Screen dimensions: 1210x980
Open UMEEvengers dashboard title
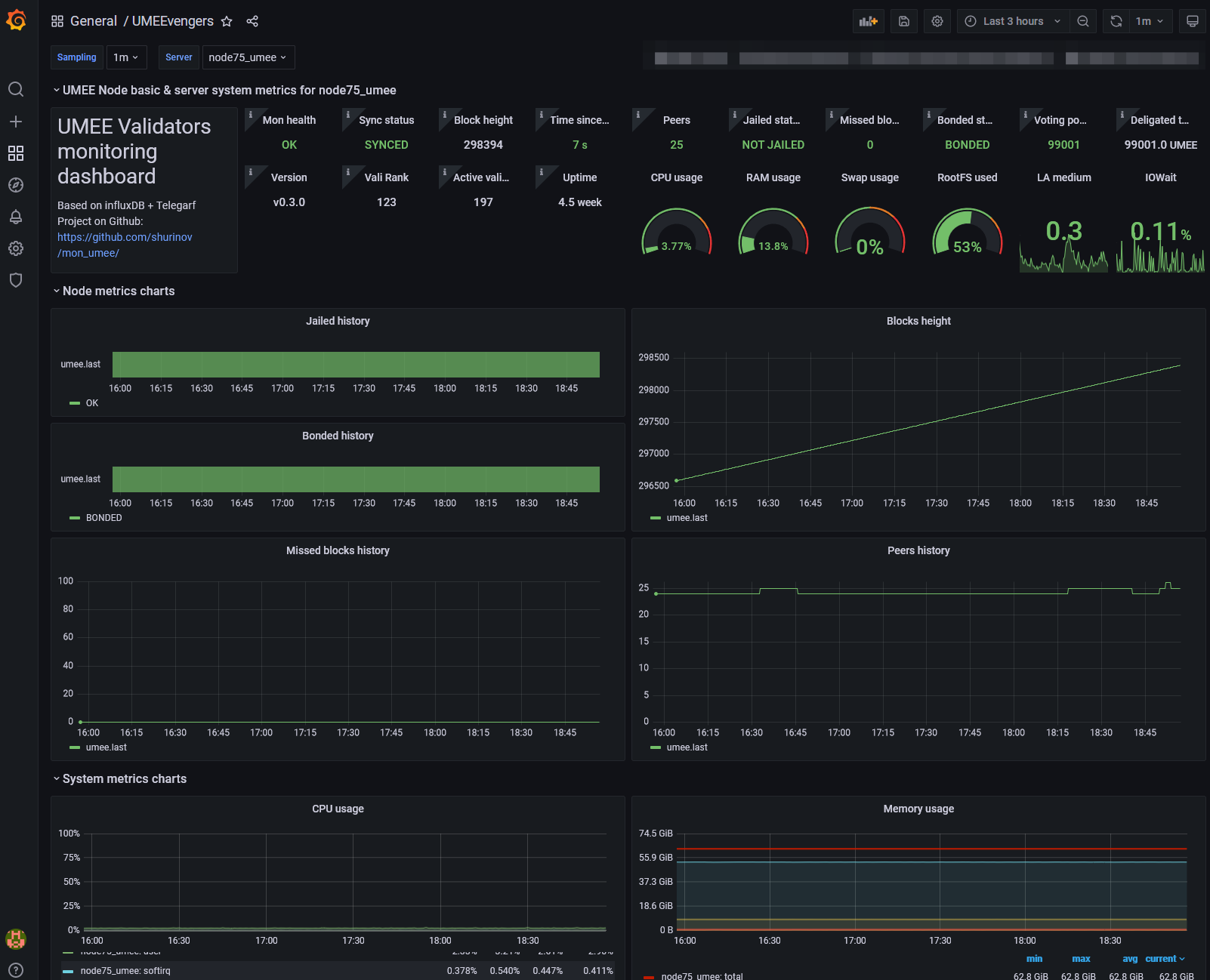coord(173,21)
